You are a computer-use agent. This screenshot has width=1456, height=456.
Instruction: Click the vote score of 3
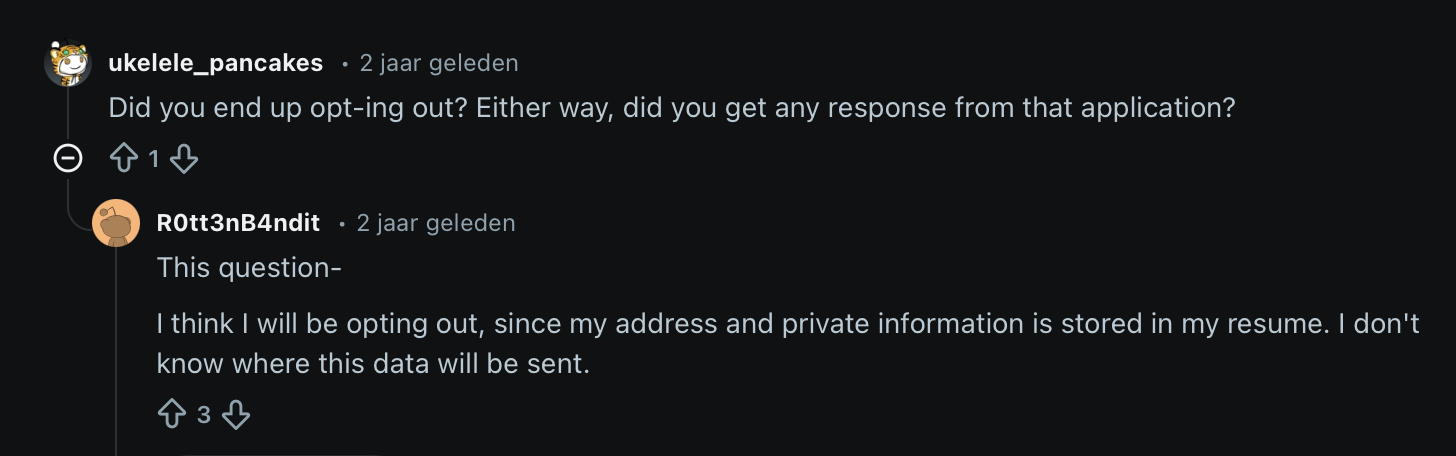(x=203, y=414)
